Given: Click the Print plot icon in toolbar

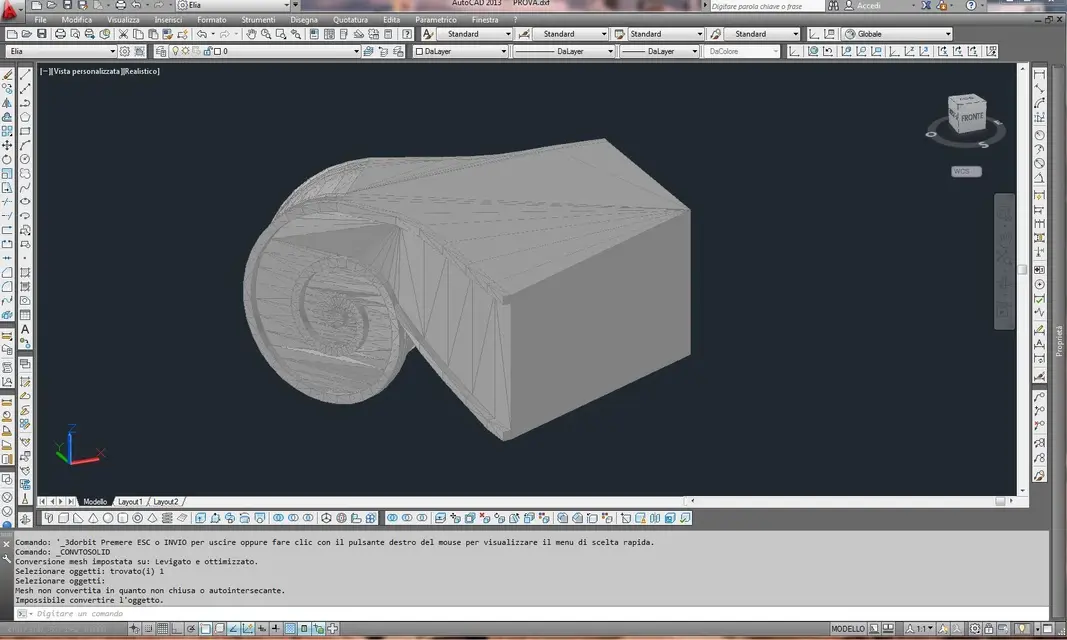Looking at the screenshot, I should 60,34.
